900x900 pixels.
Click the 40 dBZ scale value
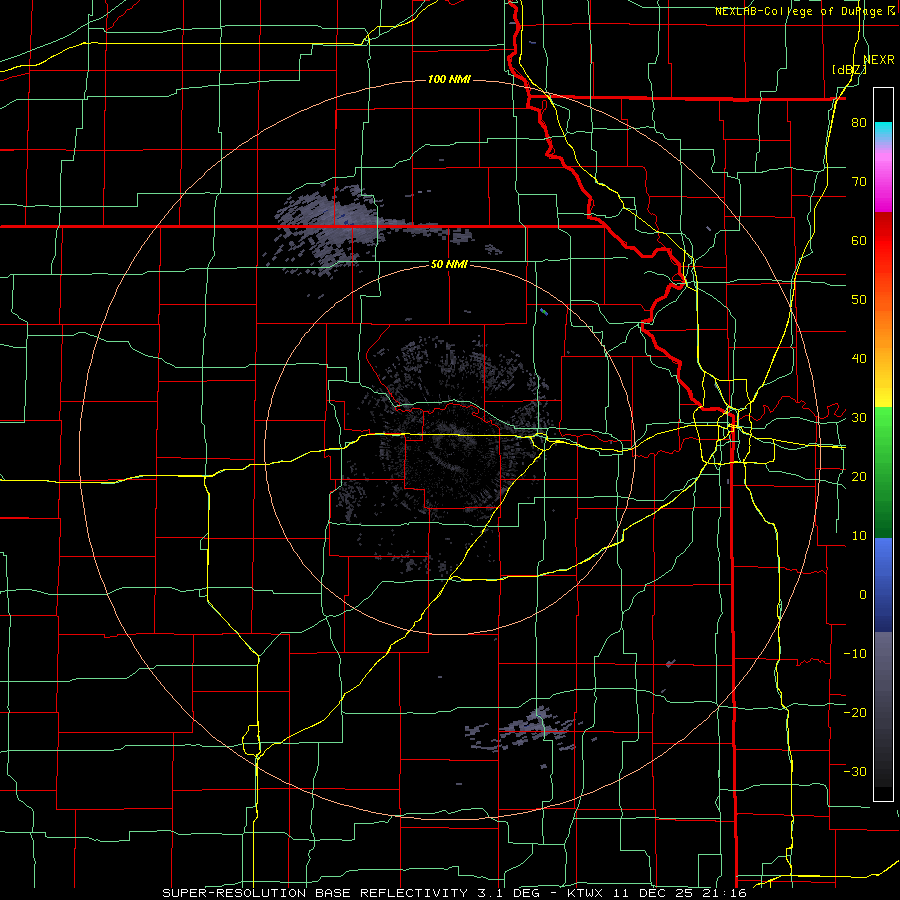coord(859,359)
